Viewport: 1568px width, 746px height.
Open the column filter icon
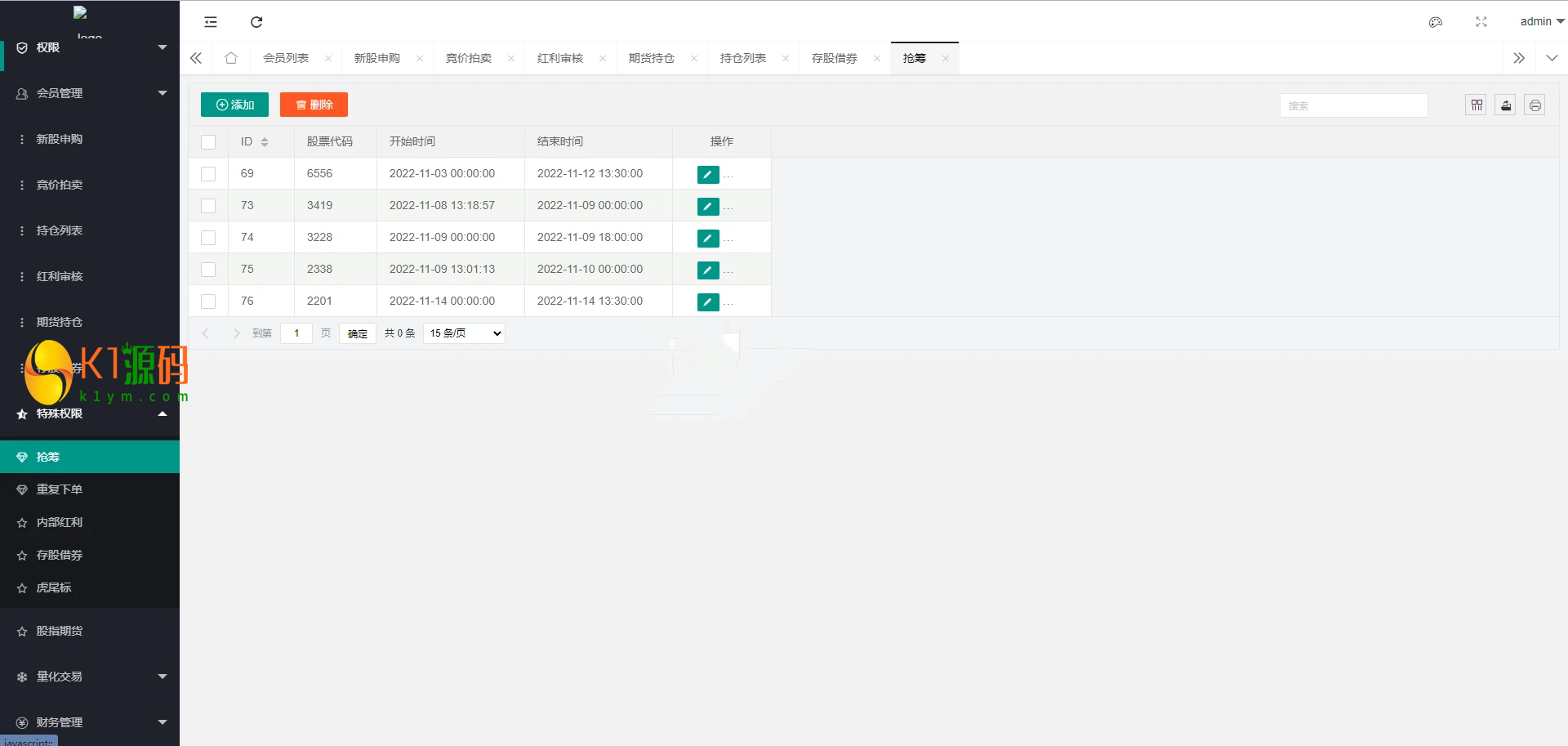tap(1476, 105)
